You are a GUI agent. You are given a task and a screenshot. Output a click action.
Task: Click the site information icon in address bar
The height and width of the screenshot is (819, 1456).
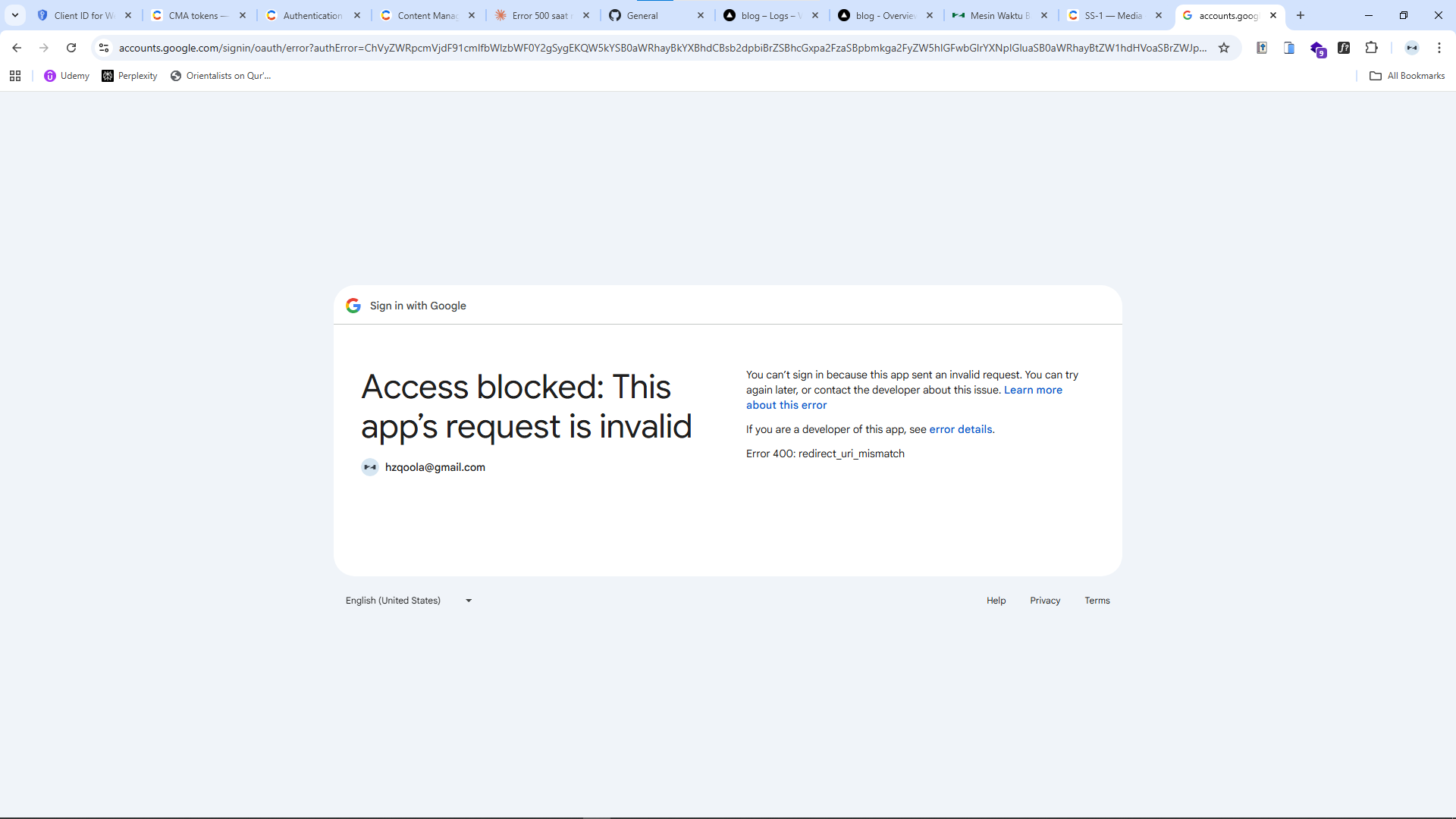104,48
